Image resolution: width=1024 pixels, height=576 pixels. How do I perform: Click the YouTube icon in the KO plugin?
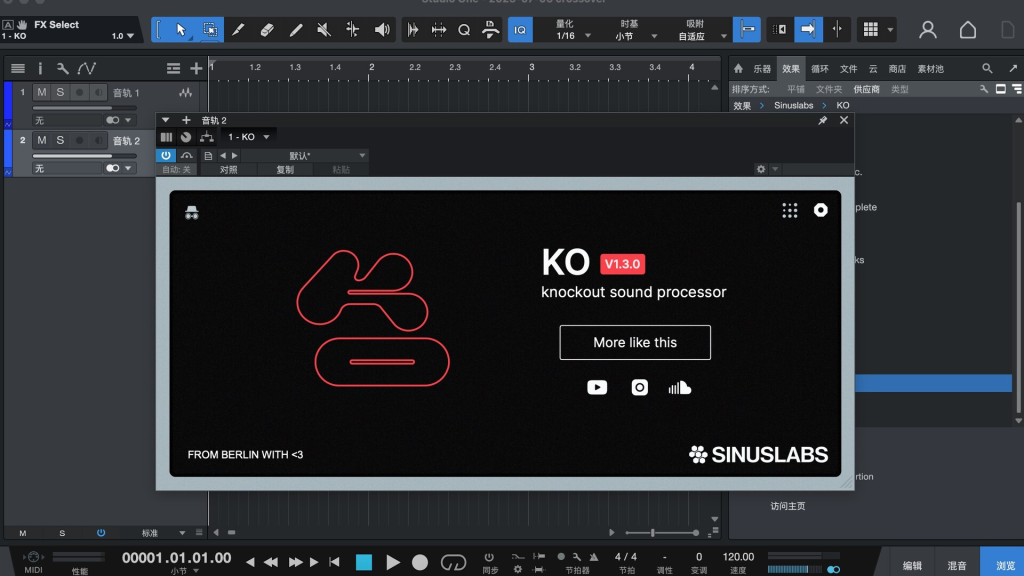coord(597,387)
